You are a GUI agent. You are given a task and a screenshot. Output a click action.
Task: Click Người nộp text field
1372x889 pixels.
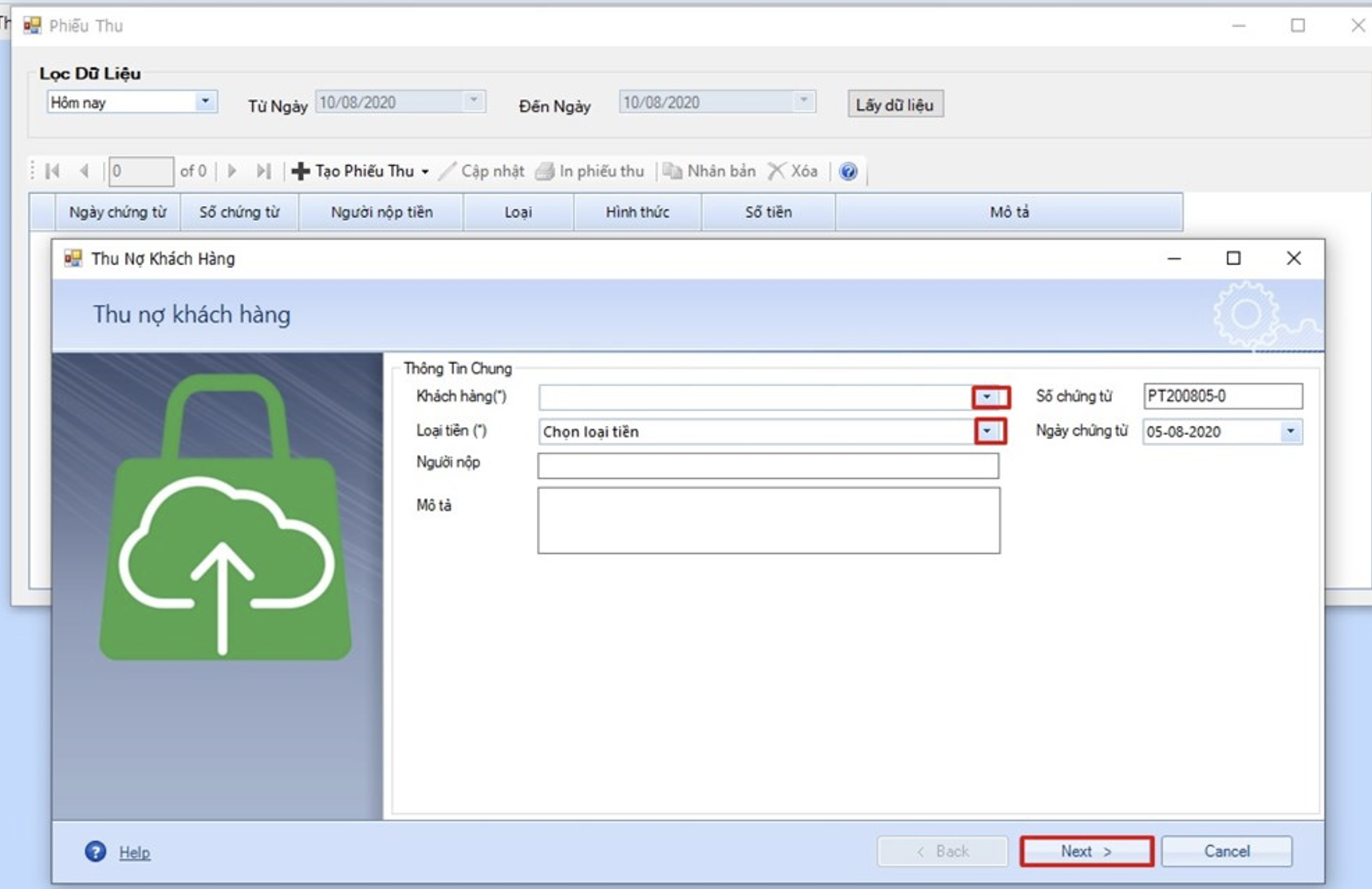tap(768, 465)
